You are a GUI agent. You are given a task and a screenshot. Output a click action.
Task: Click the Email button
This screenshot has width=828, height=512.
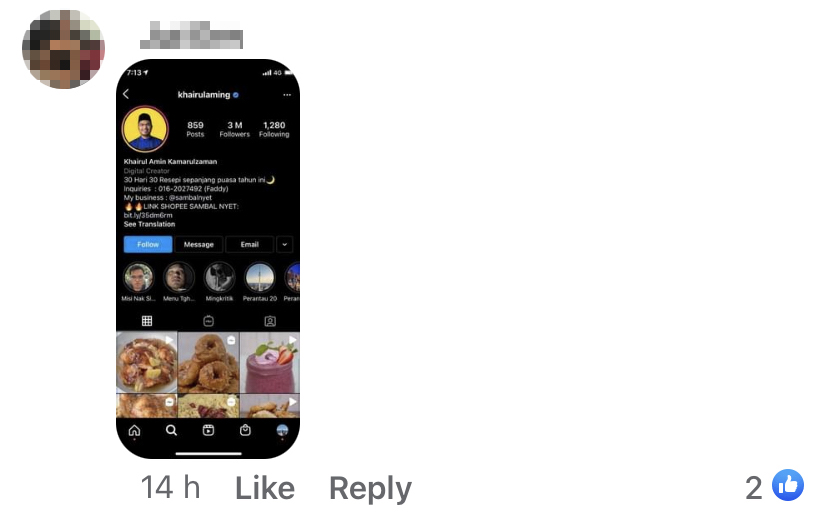click(249, 244)
